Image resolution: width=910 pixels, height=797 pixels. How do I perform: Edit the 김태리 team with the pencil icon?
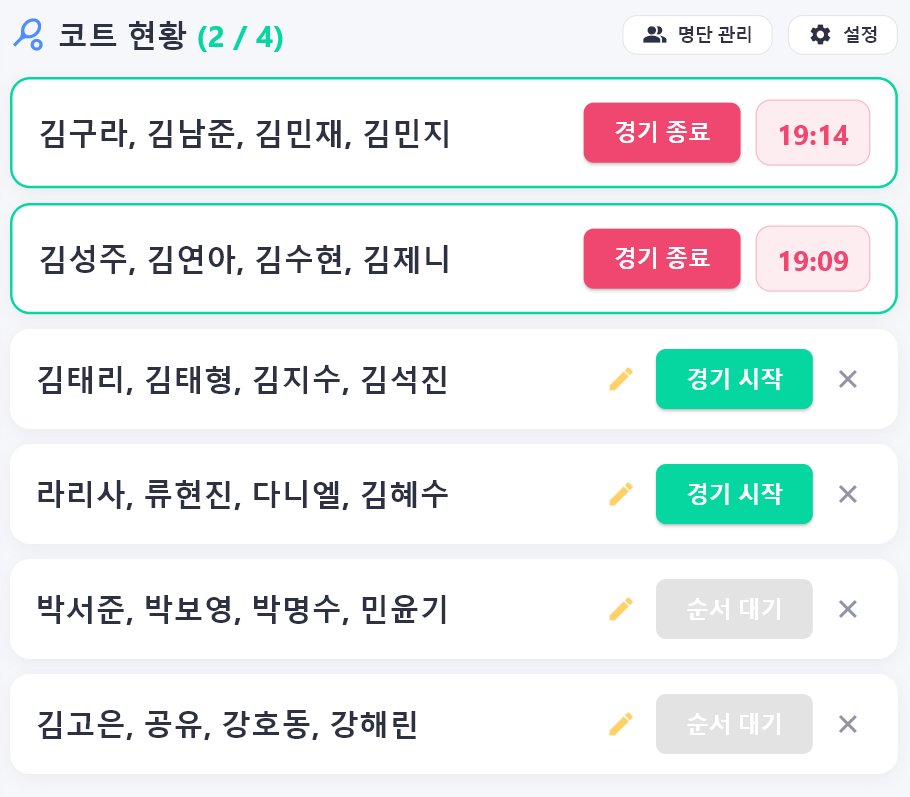pyautogui.click(x=620, y=379)
